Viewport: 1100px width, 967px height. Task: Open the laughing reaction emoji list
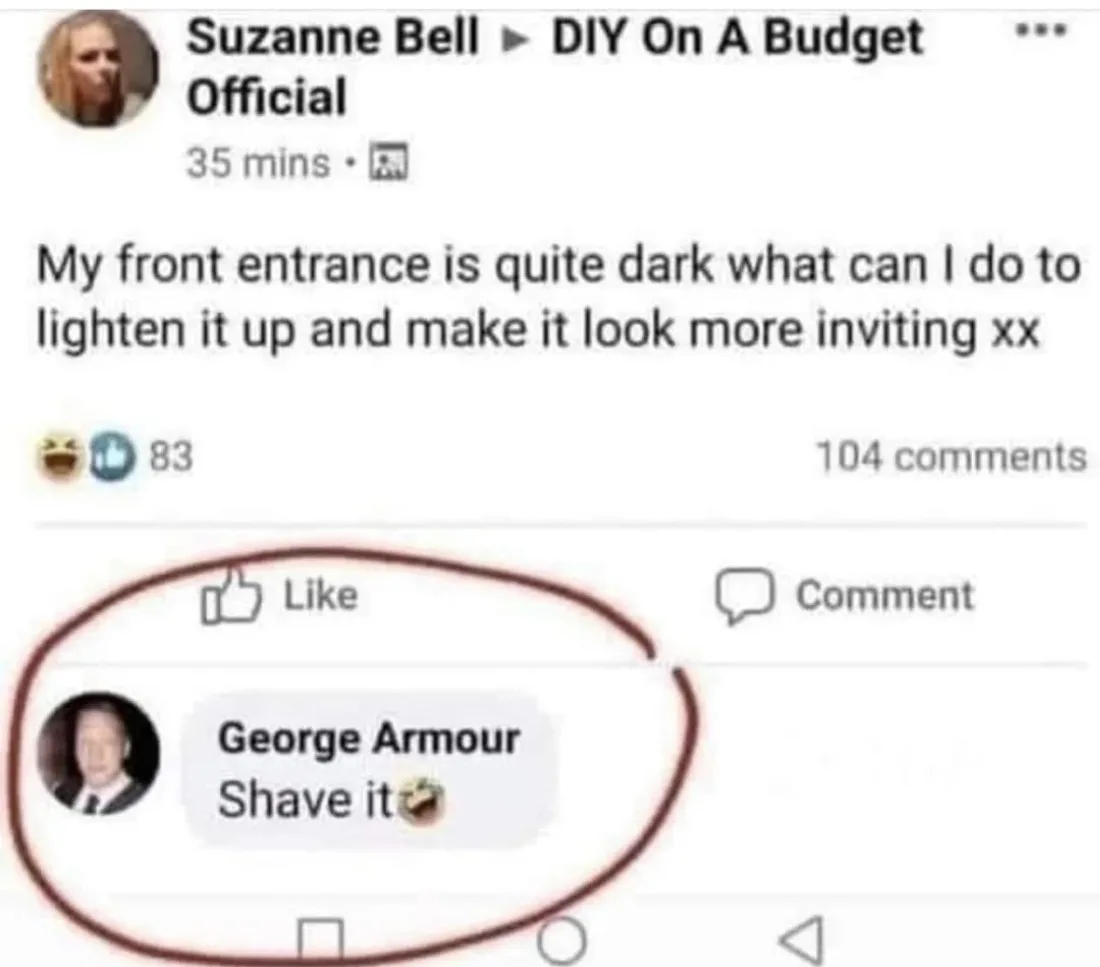coord(60,457)
